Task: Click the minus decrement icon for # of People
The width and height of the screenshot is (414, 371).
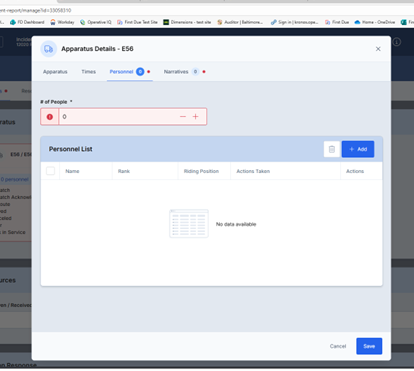Action: pos(183,117)
